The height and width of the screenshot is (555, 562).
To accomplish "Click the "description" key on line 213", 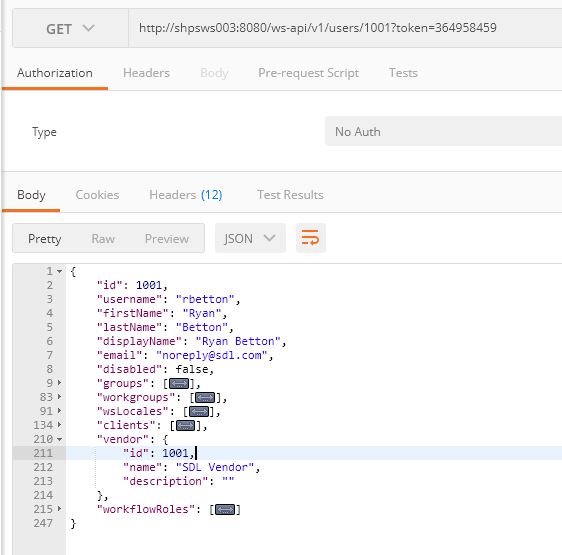I will [165, 481].
